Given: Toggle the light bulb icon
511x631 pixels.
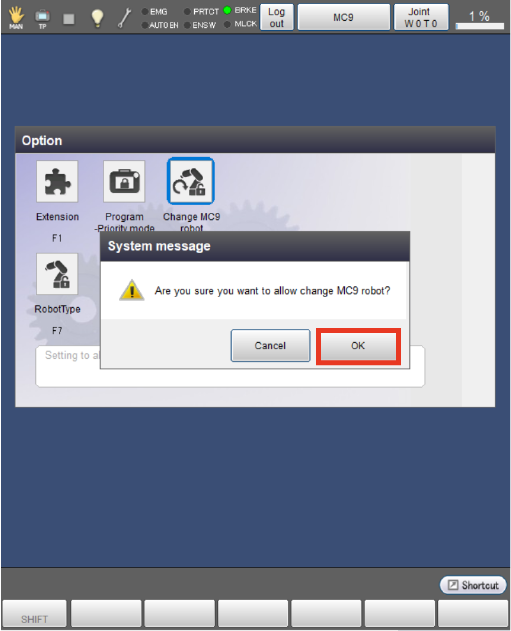Looking at the screenshot, I should (97, 18).
